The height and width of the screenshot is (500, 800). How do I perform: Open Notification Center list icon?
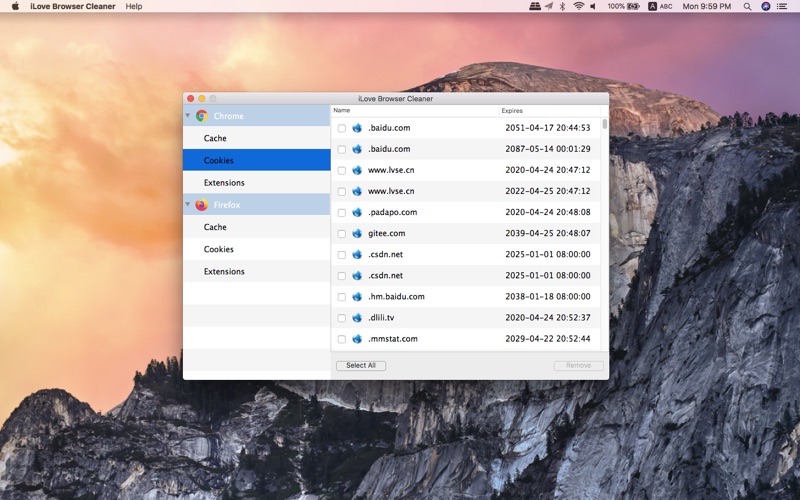pyautogui.click(x=782, y=6)
